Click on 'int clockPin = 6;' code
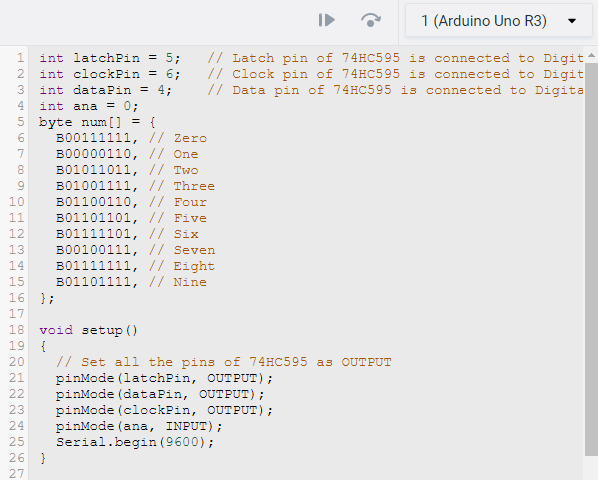This screenshot has height=480, width=598. (x=110, y=74)
